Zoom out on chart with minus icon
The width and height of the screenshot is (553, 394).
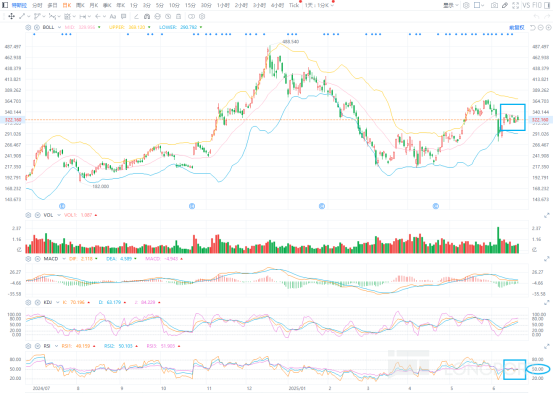pos(541,28)
